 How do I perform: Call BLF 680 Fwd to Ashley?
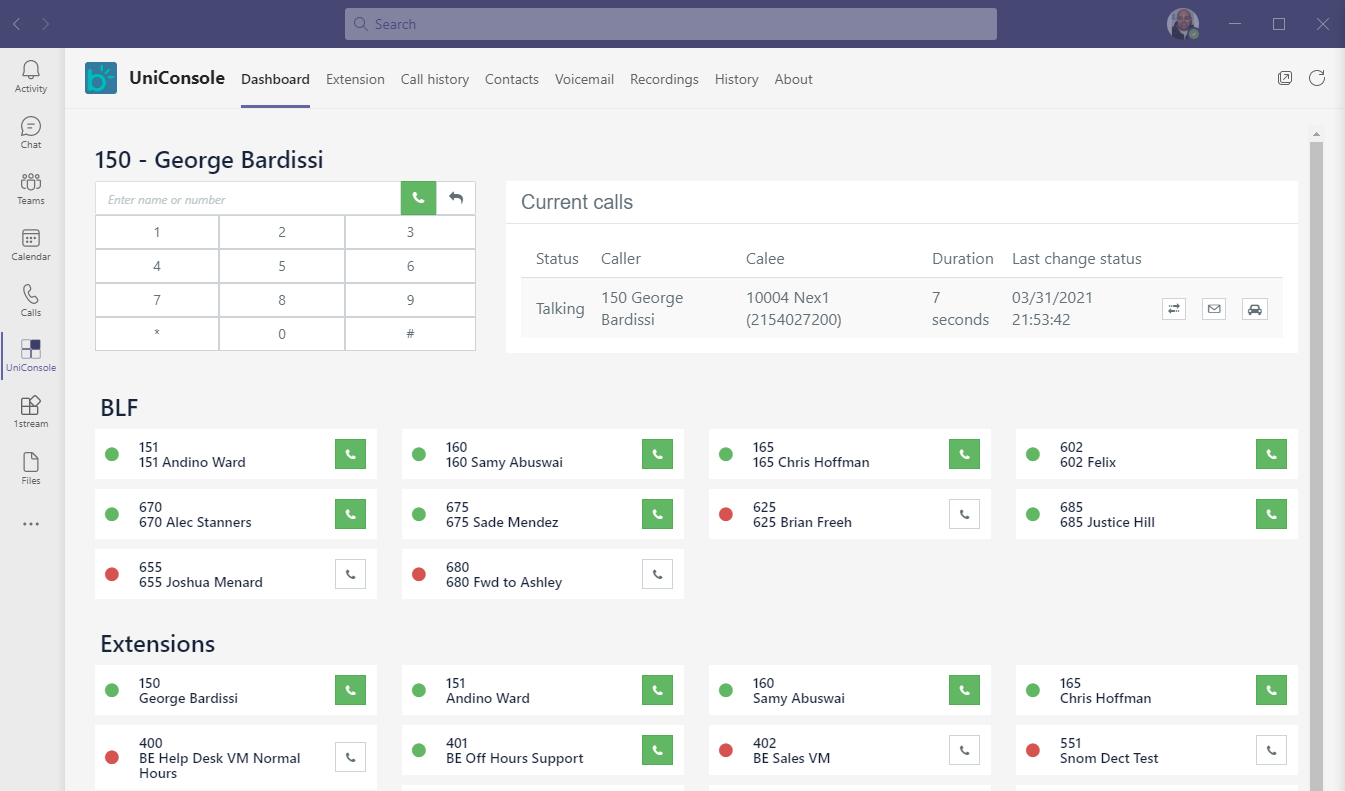[x=657, y=574]
